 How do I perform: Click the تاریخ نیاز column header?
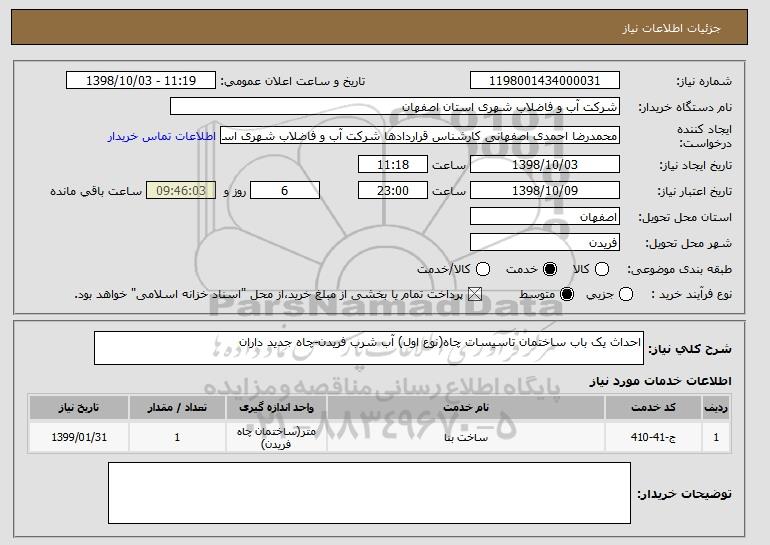tap(79, 408)
